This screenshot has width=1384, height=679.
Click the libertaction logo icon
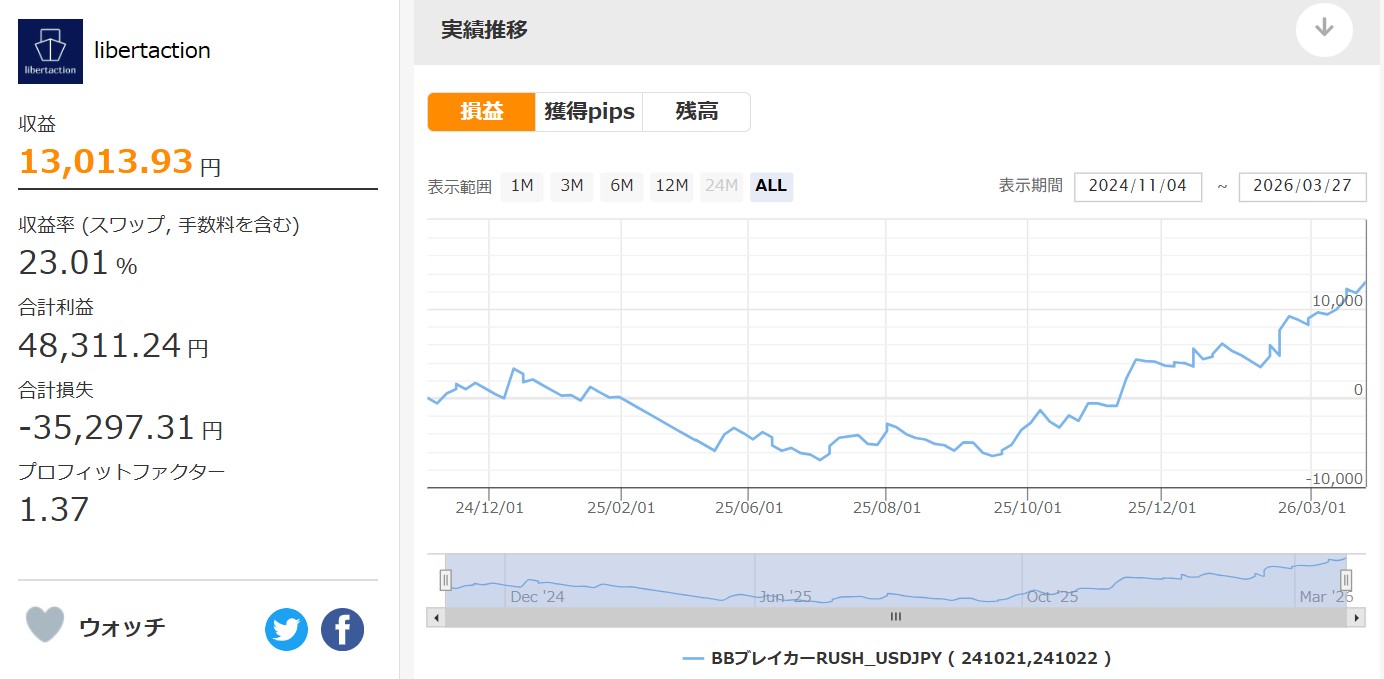(50, 51)
